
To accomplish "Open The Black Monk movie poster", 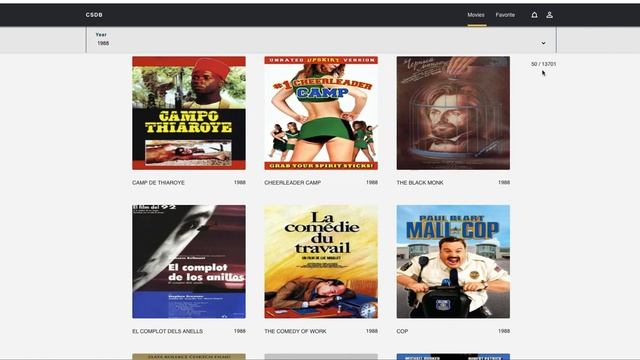I will (x=453, y=113).
